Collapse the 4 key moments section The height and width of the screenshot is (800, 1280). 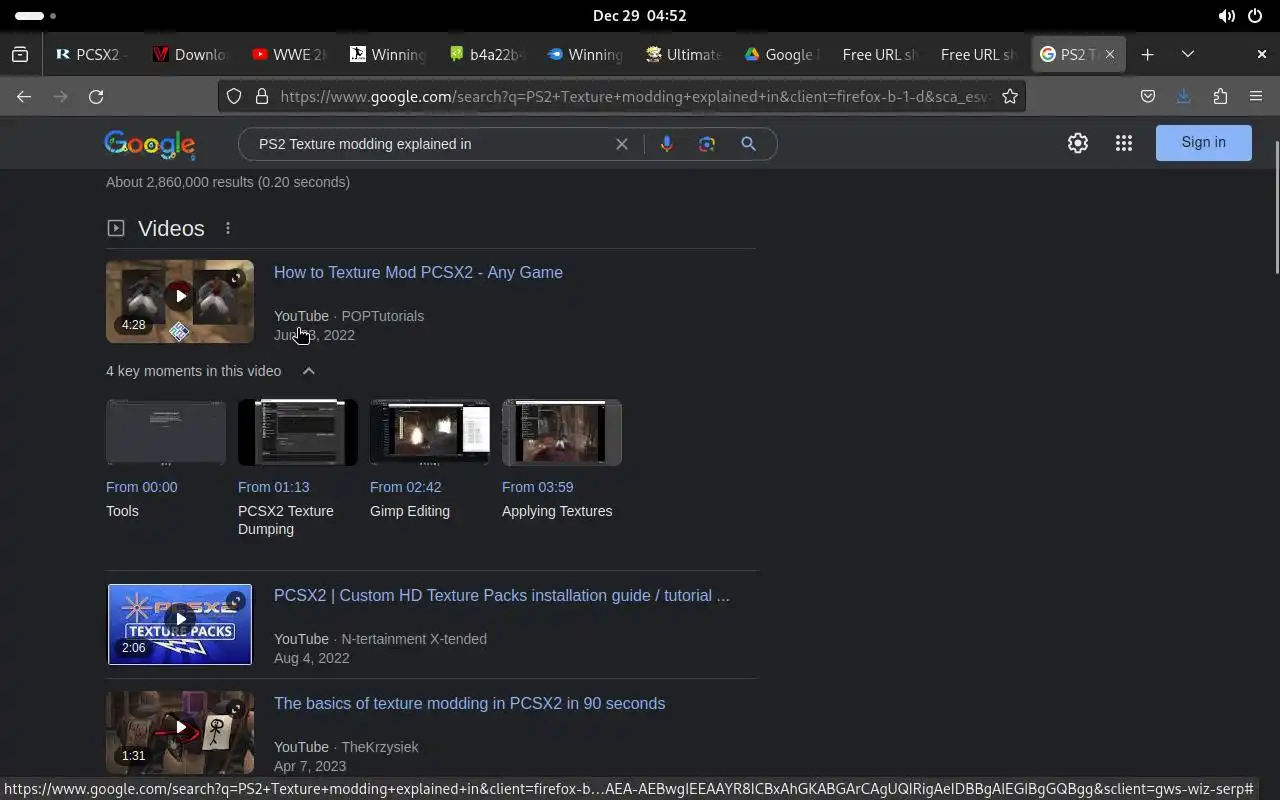[309, 371]
